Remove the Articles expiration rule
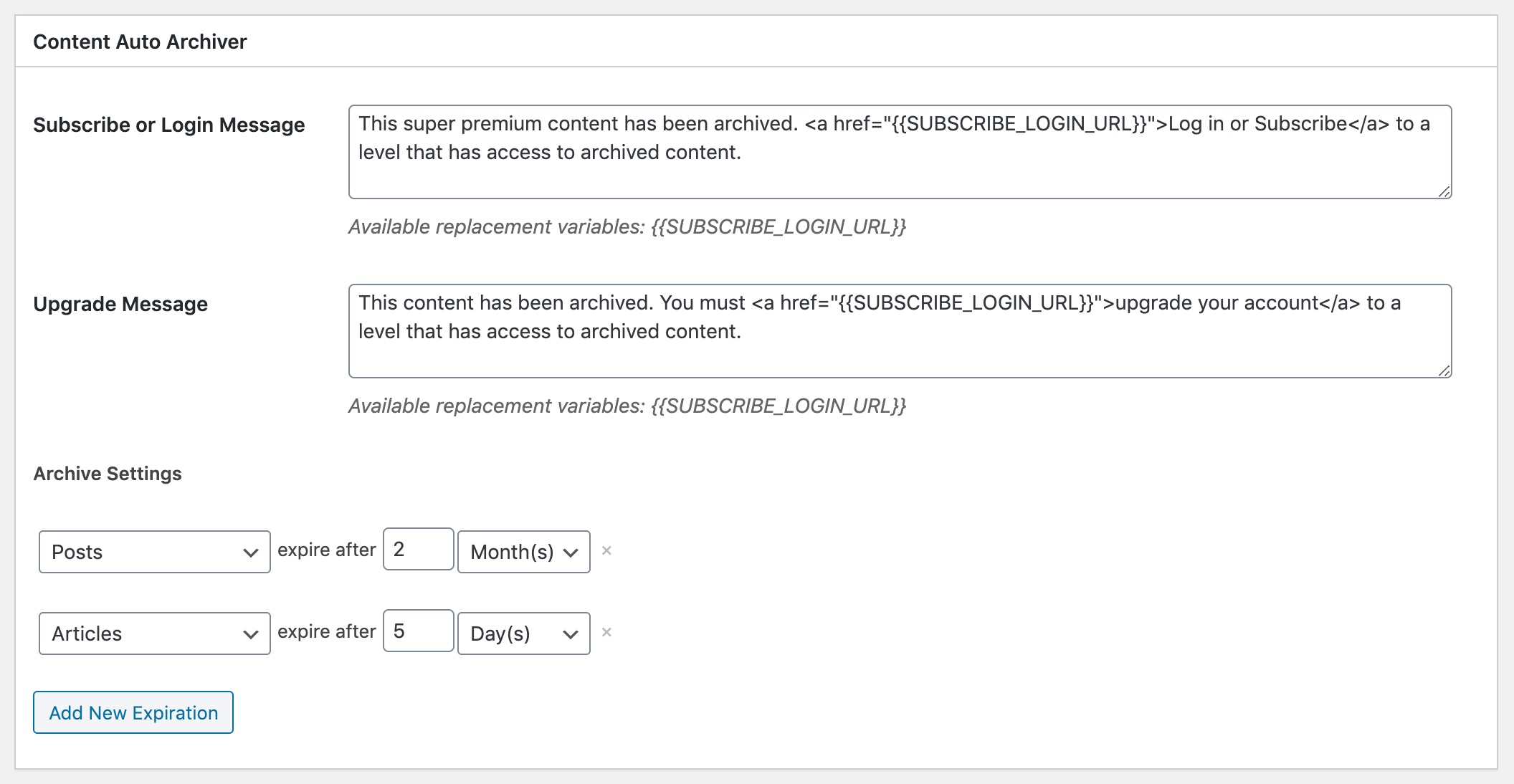The height and width of the screenshot is (784, 1514). coord(606,632)
